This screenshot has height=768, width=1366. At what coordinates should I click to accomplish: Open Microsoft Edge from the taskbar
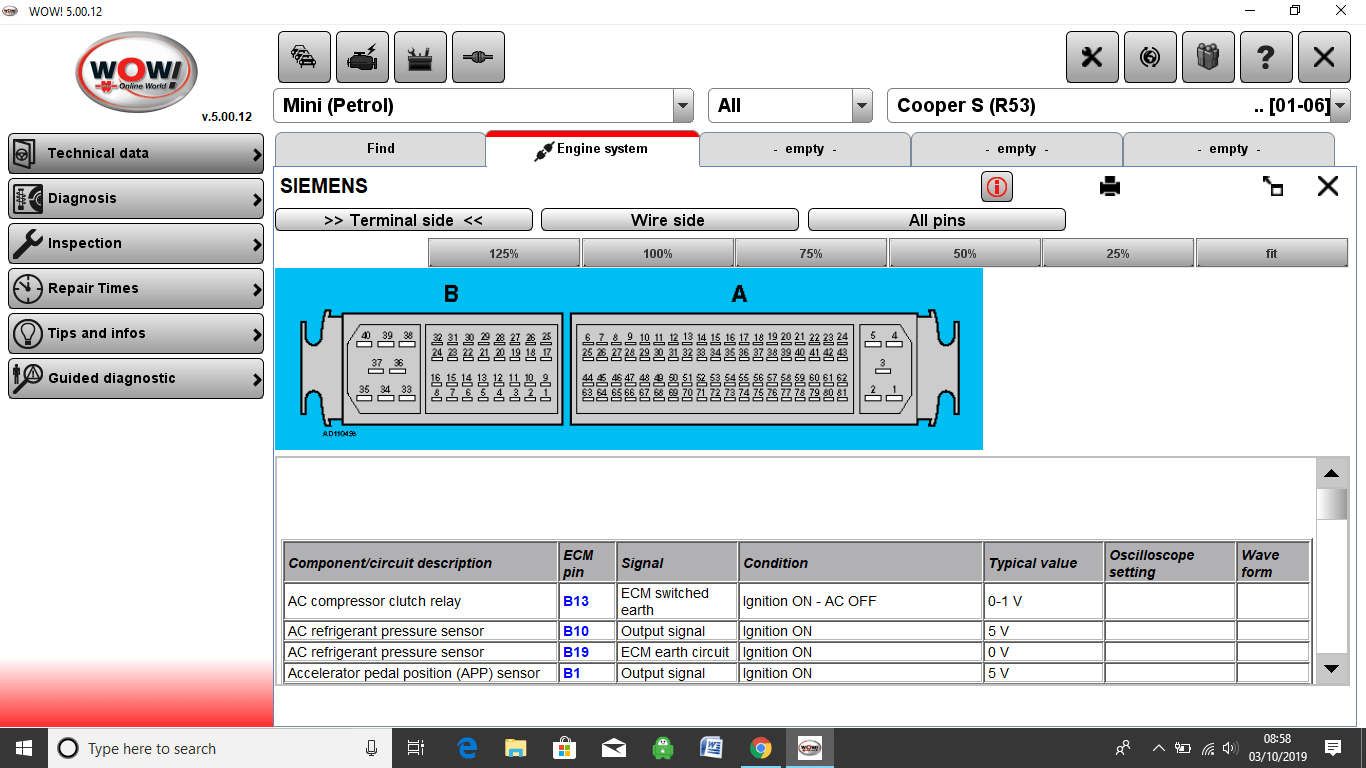click(x=466, y=748)
